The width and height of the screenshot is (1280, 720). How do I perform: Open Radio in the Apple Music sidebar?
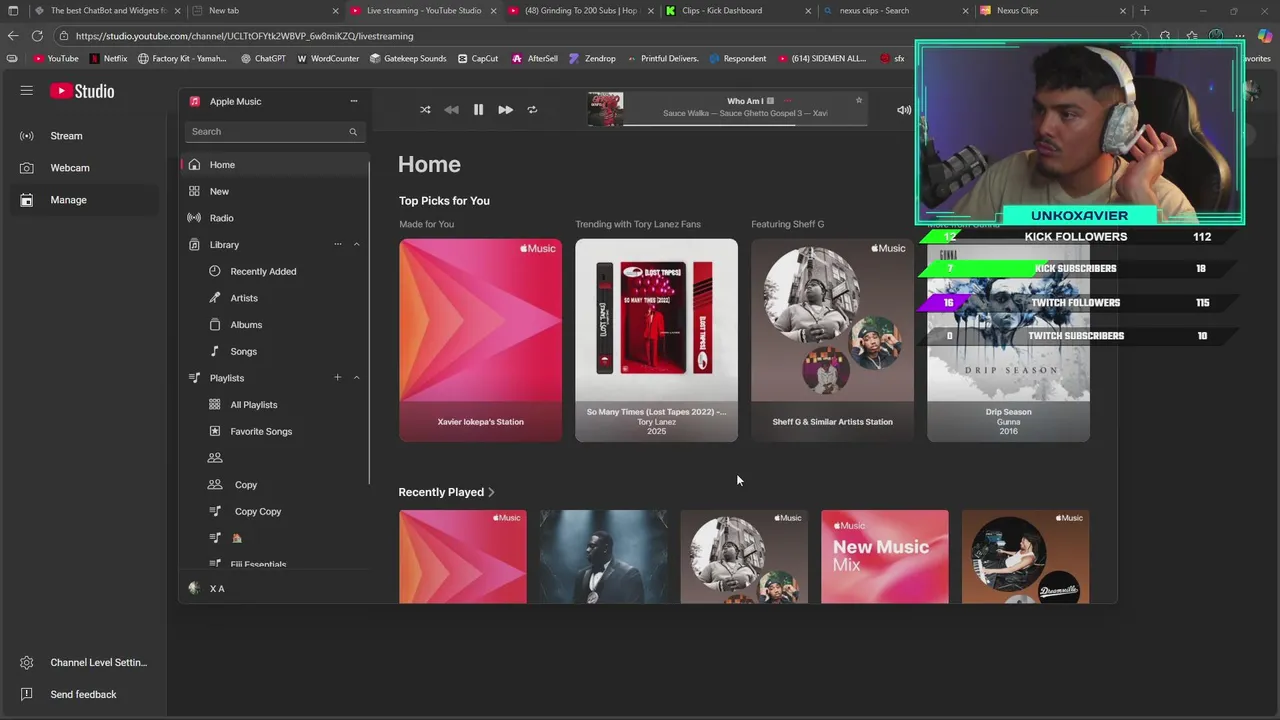click(275, 218)
